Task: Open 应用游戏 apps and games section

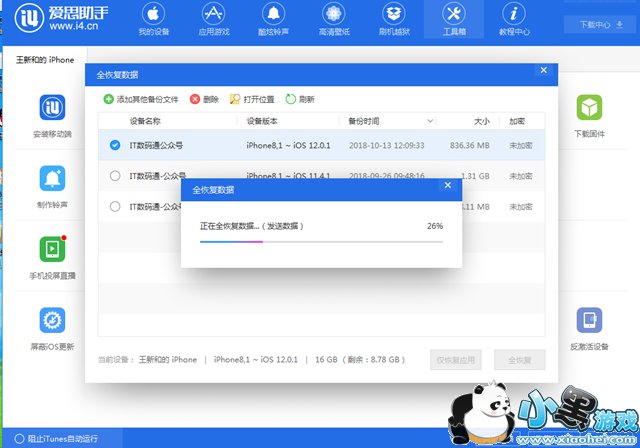Action: point(213,19)
